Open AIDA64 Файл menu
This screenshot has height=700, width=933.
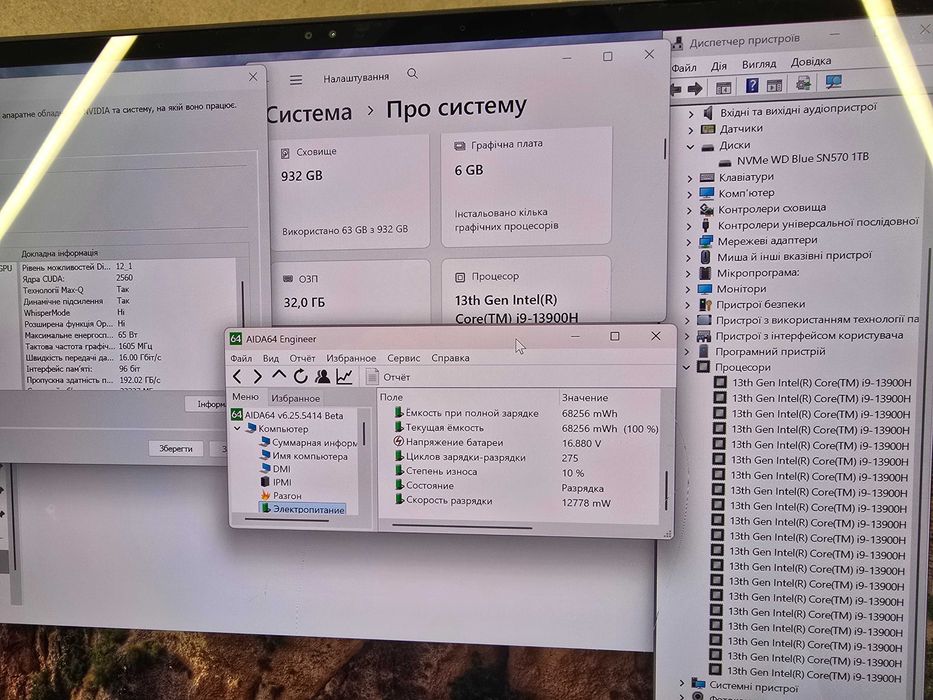[x=241, y=358]
